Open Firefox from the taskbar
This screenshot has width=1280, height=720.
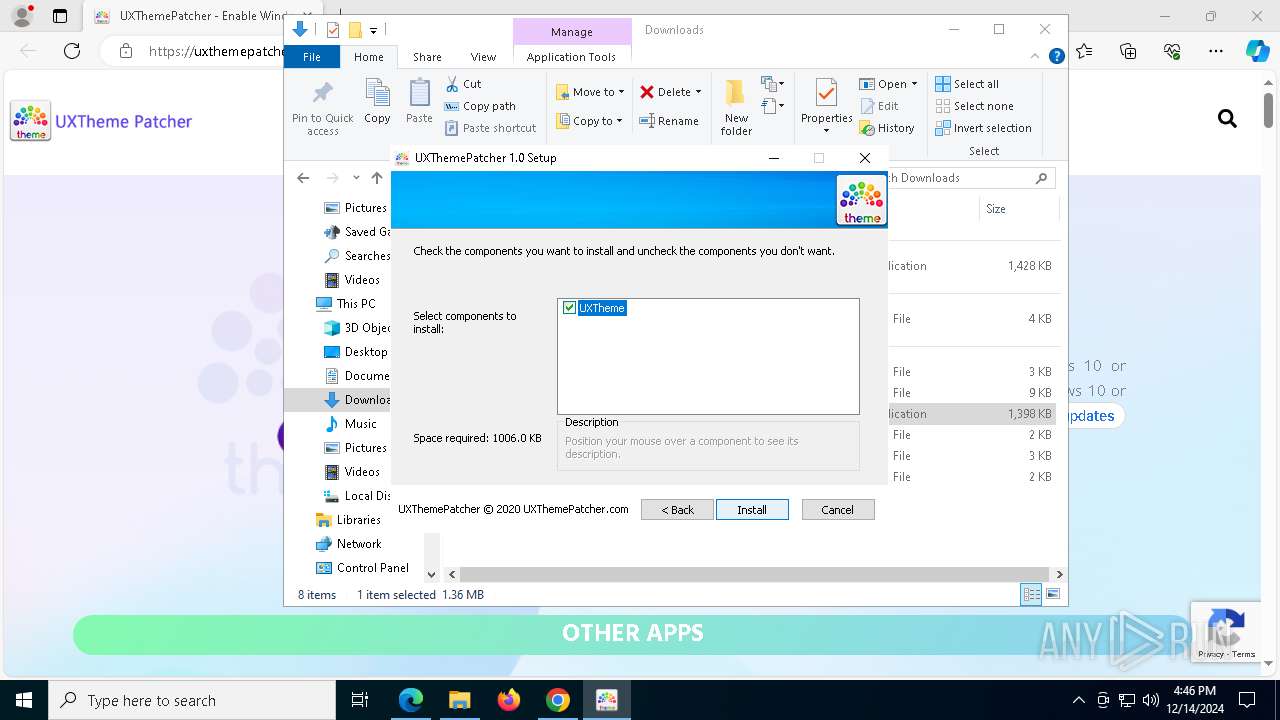click(x=508, y=700)
